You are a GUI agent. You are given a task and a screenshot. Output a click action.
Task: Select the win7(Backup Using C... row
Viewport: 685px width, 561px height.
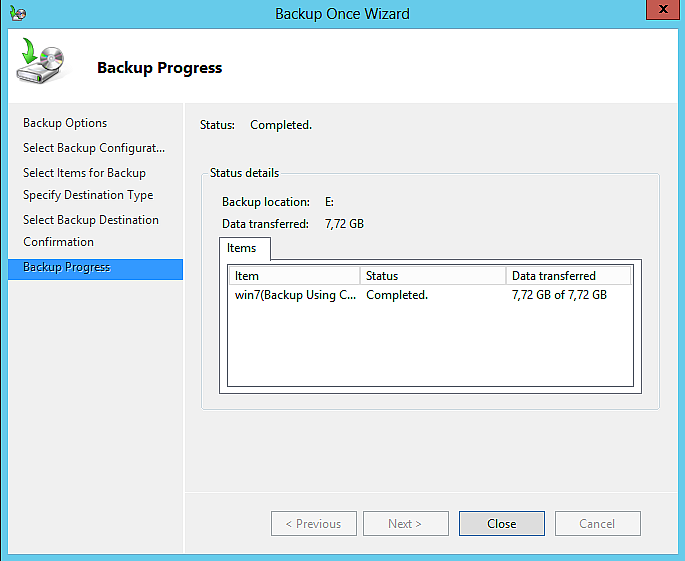click(430, 295)
